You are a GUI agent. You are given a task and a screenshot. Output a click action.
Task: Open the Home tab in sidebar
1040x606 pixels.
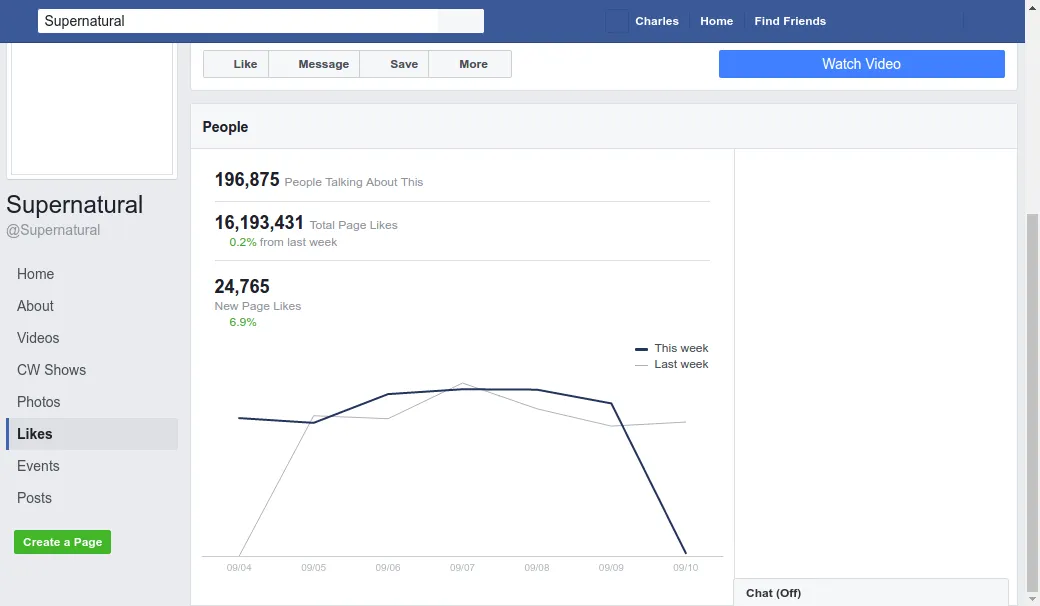coord(92,274)
